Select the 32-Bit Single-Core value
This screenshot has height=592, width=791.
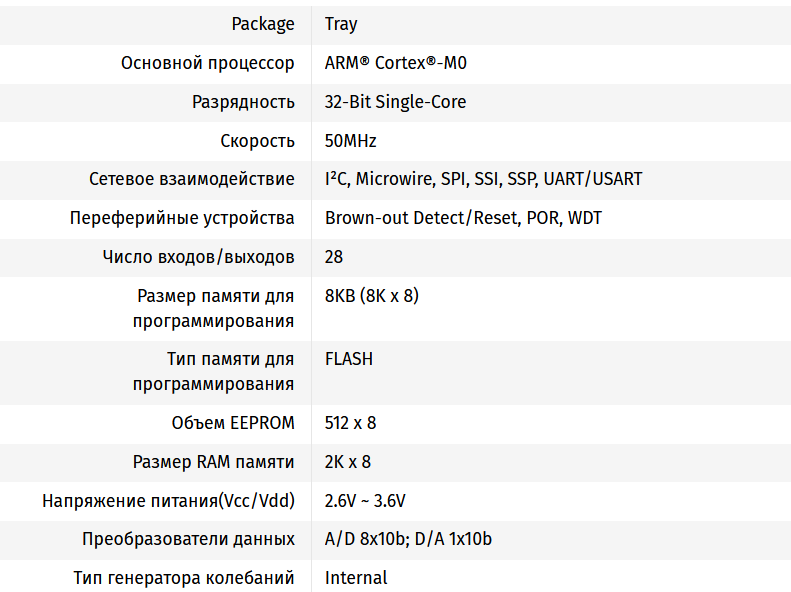pyautogui.click(x=395, y=102)
